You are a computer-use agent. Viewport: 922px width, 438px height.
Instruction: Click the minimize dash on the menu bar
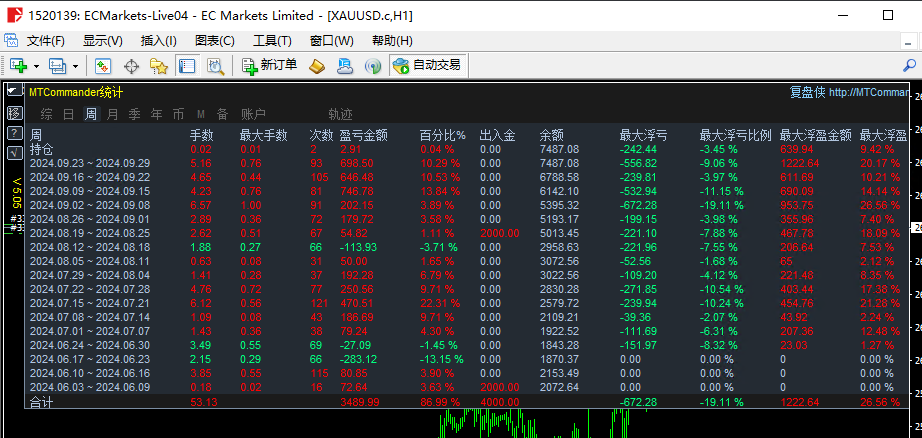909,42
